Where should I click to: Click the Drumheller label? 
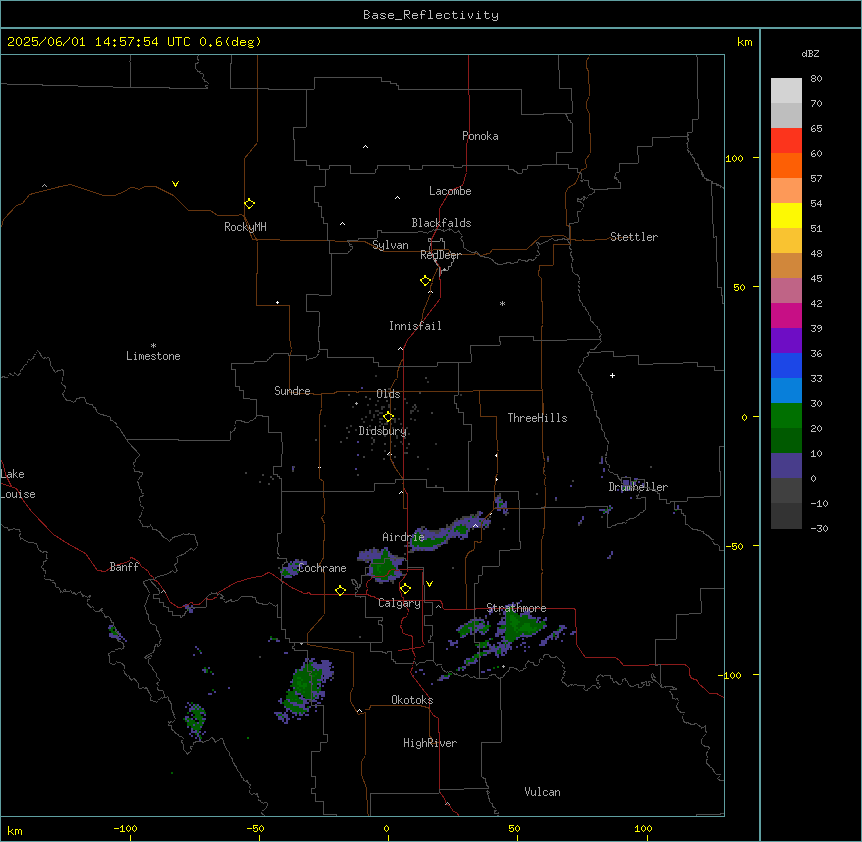coord(638,487)
